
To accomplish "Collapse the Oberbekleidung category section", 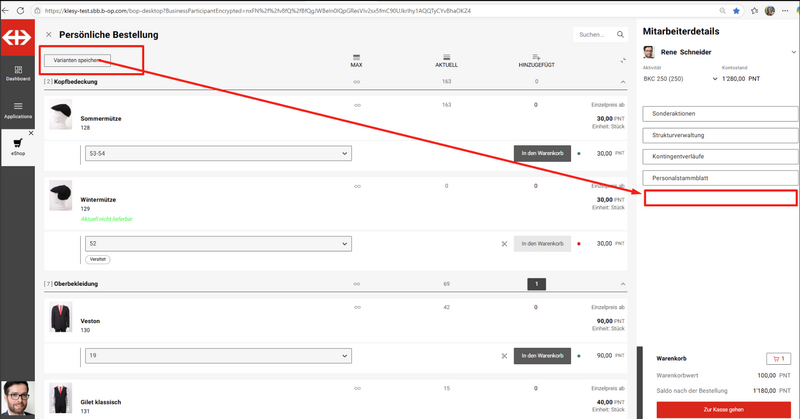I will click(x=622, y=284).
